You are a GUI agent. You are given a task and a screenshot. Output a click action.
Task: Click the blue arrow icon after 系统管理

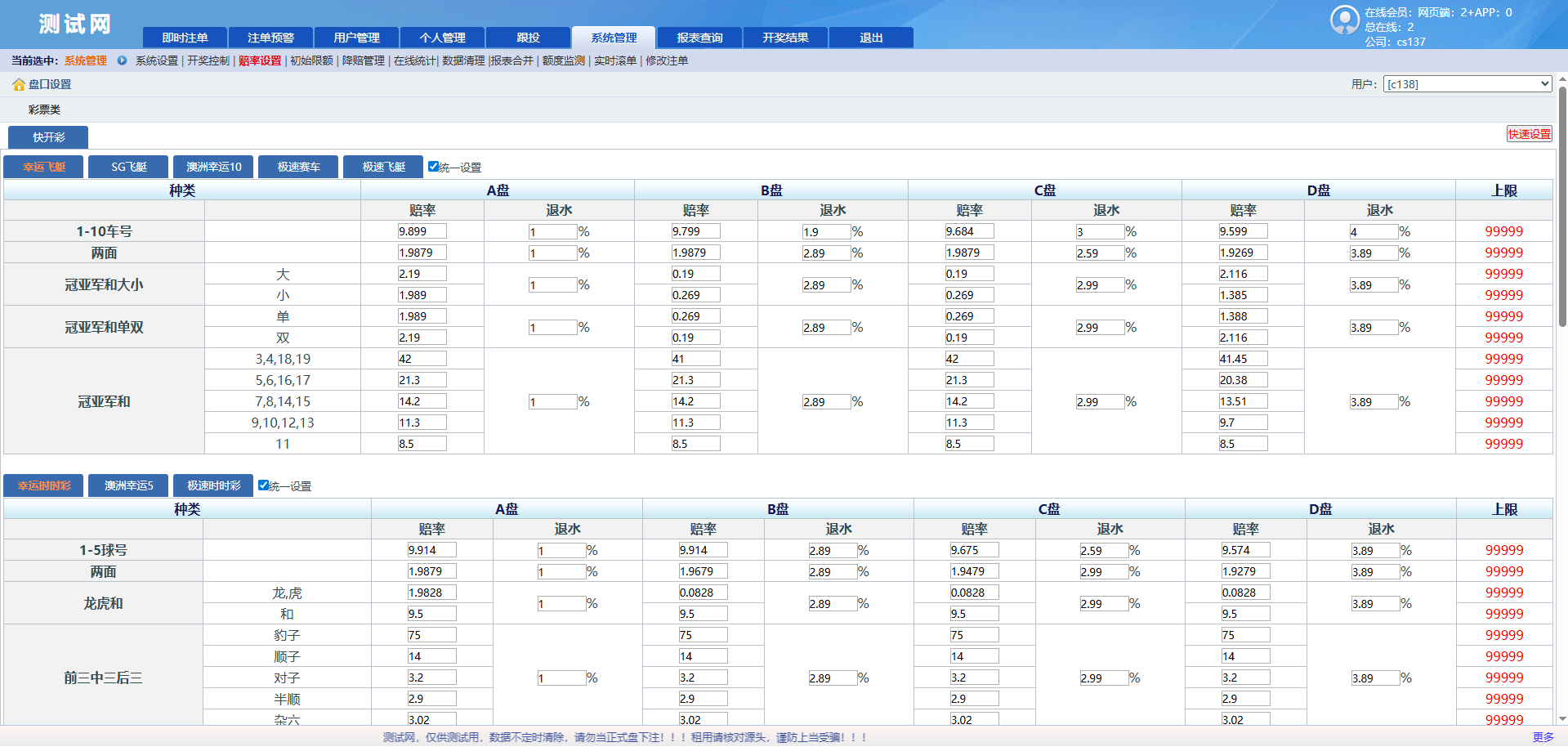coord(122,60)
